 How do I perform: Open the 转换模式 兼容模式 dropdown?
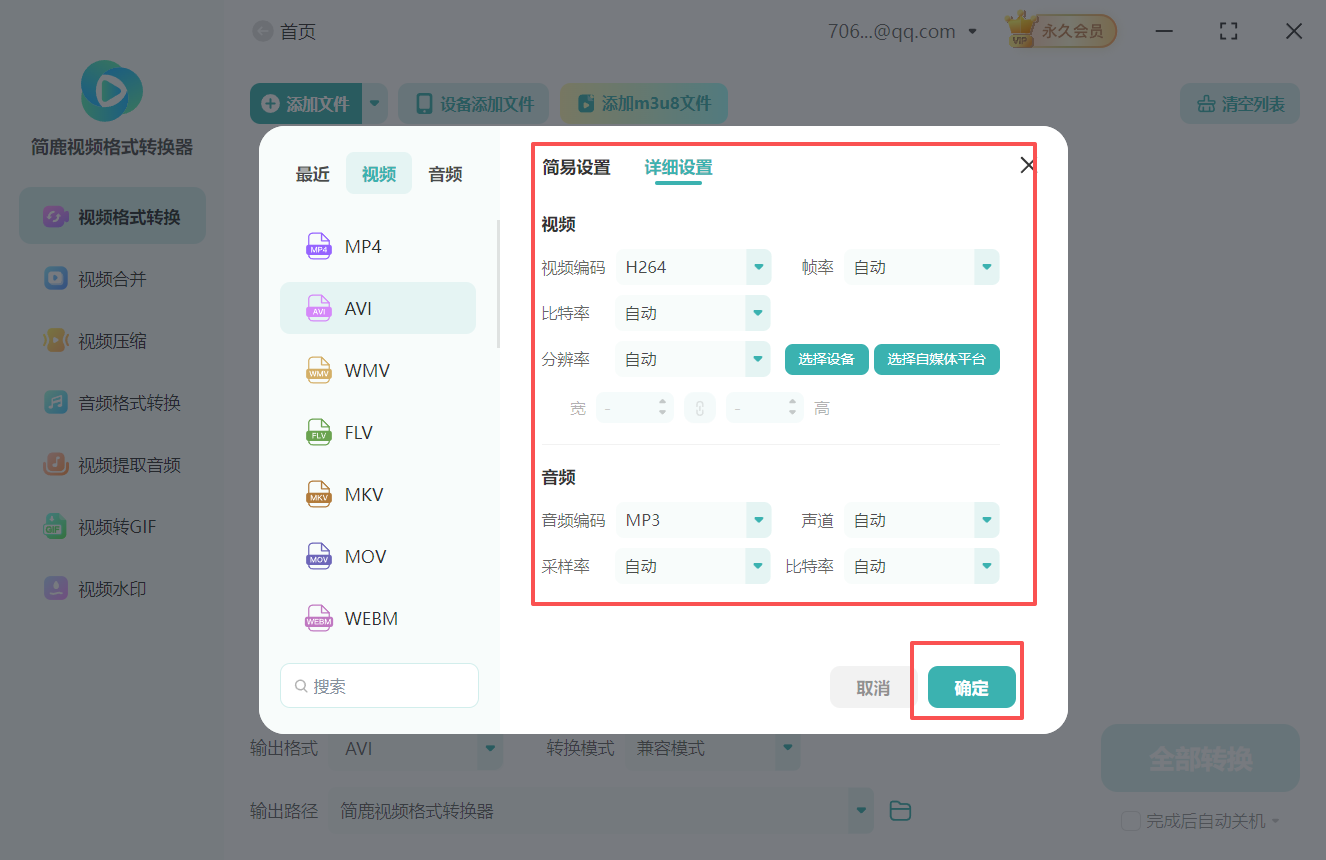point(713,747)
